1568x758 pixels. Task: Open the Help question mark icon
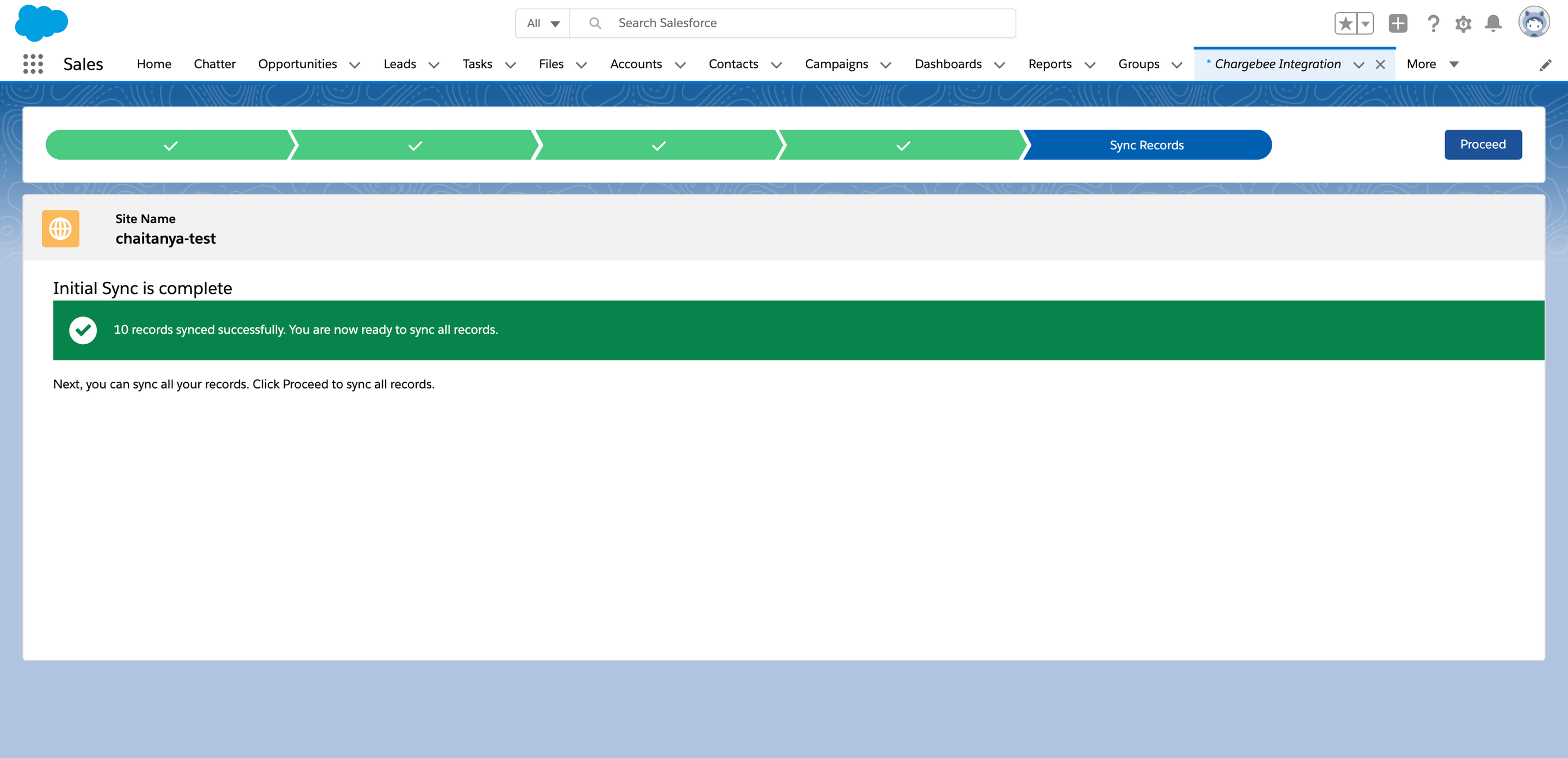(1433, 24)
